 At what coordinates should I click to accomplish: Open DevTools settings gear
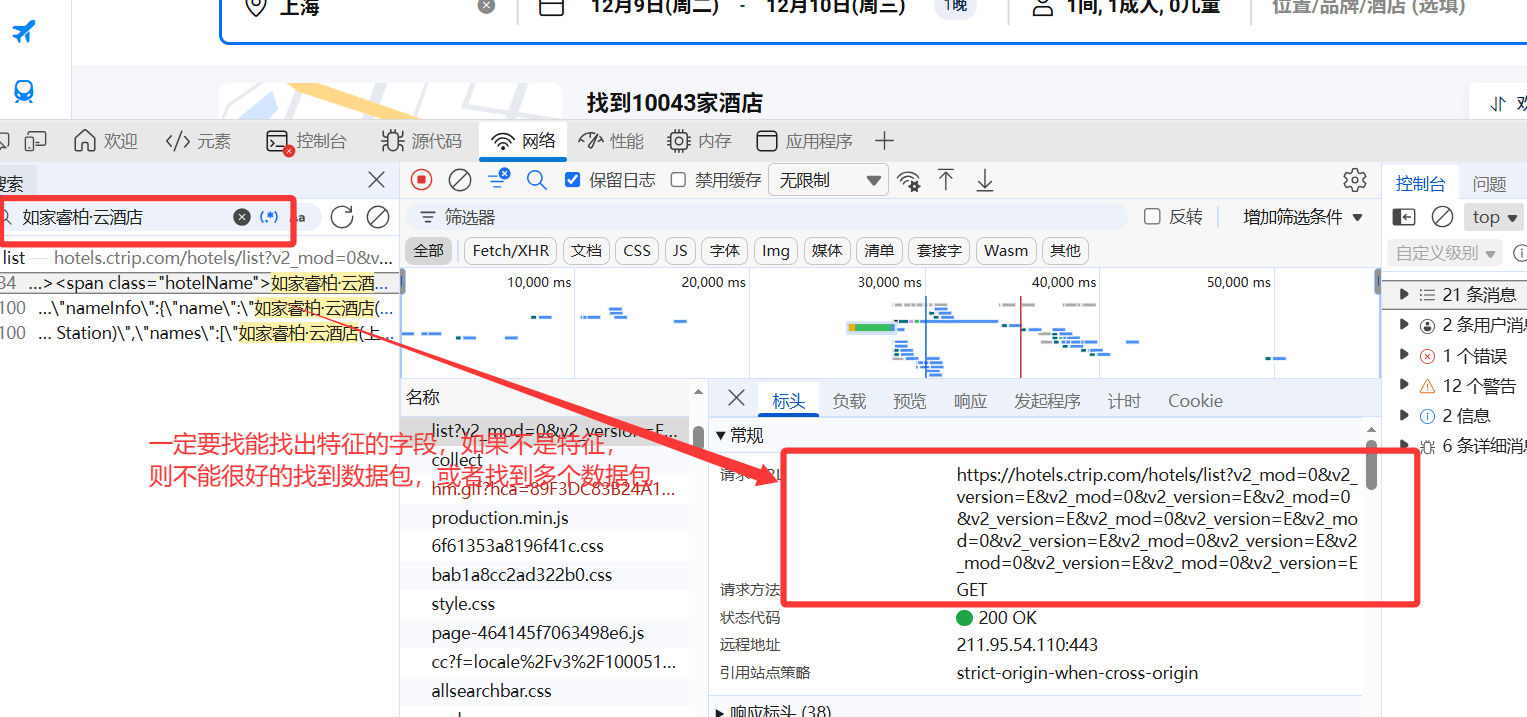click(x=1355, y=179)
